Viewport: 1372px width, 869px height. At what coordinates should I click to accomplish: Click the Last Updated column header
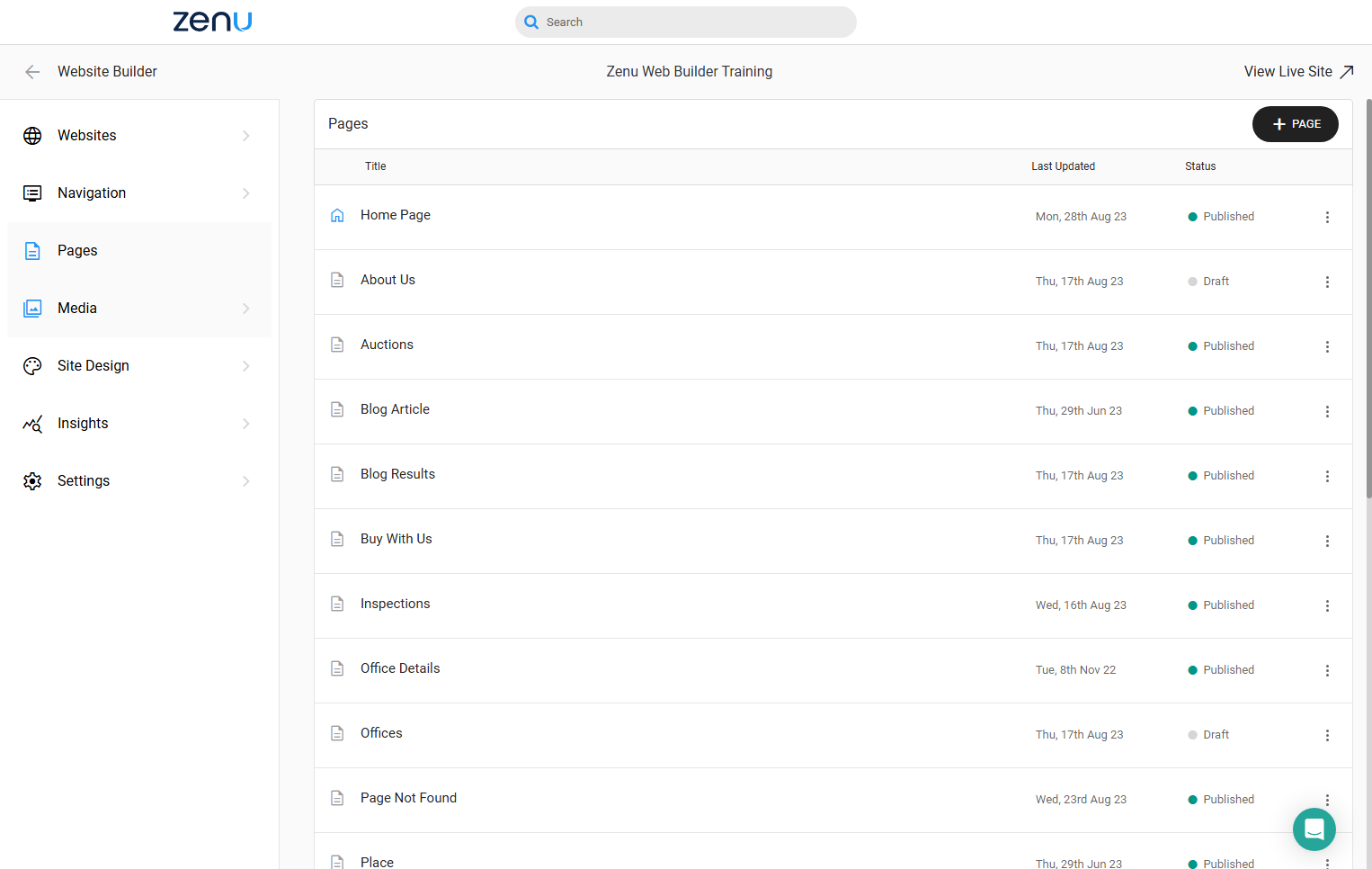(x=1063, y=166)
